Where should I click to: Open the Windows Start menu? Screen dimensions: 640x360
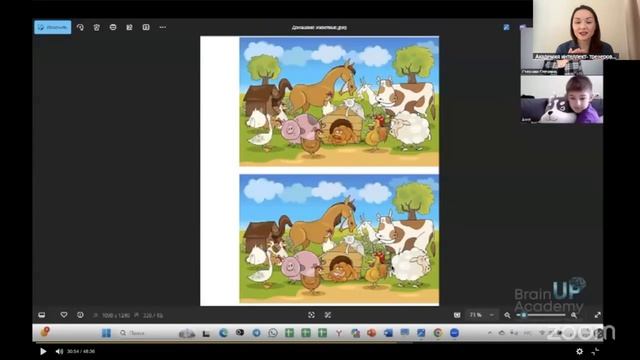[x=106, y=333]
